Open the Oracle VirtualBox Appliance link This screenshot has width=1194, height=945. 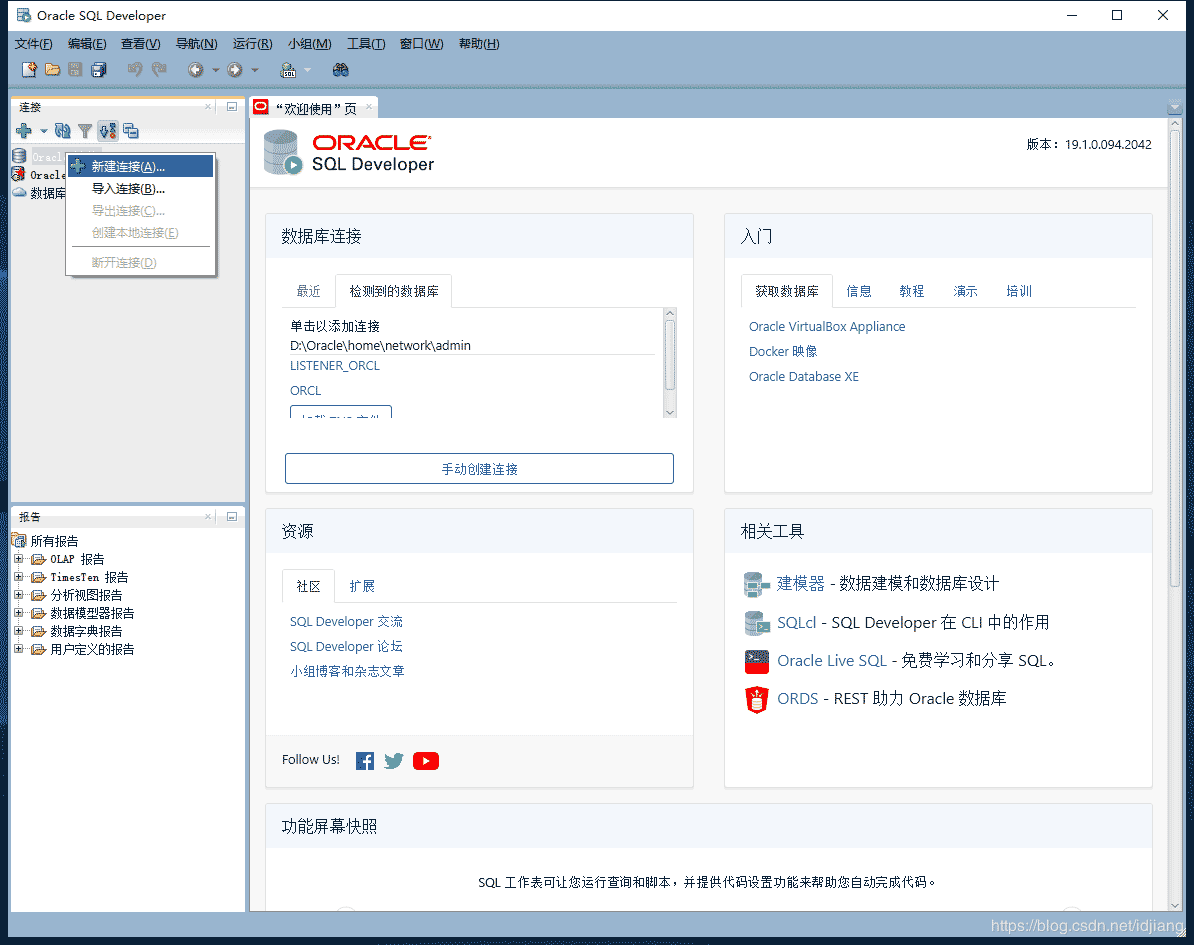[x=827, y=326]
